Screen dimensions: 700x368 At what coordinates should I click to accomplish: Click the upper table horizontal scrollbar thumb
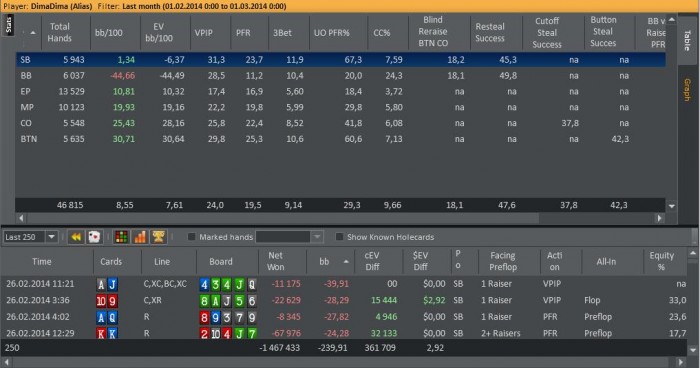click(x=283, y=218)
